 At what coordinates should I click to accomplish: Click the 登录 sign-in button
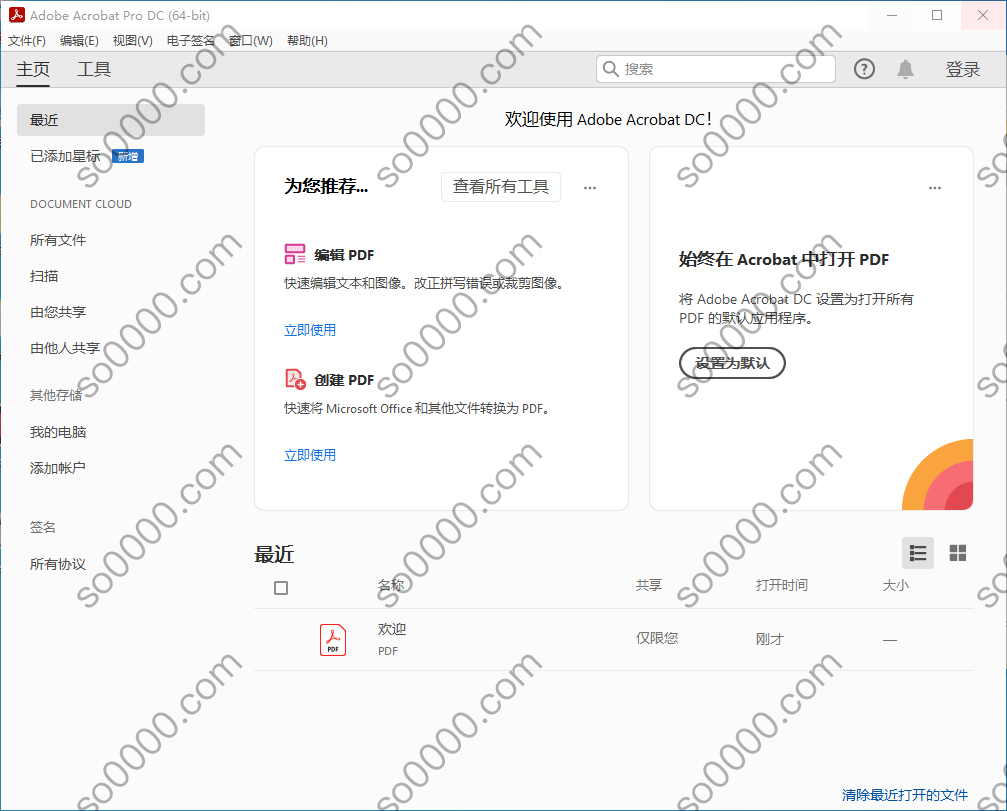[x=962, y=69]
